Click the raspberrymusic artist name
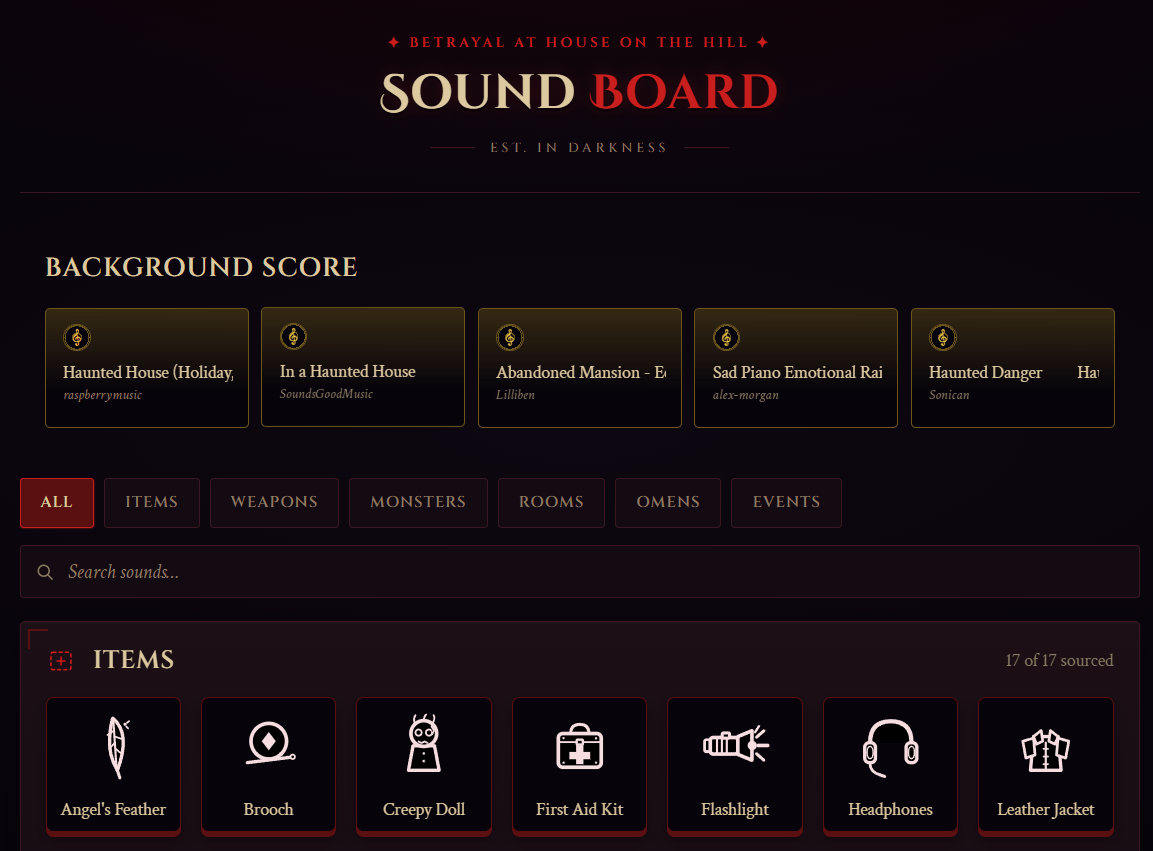The height and width of the screenshot is (851, 1153). [102, 395]
